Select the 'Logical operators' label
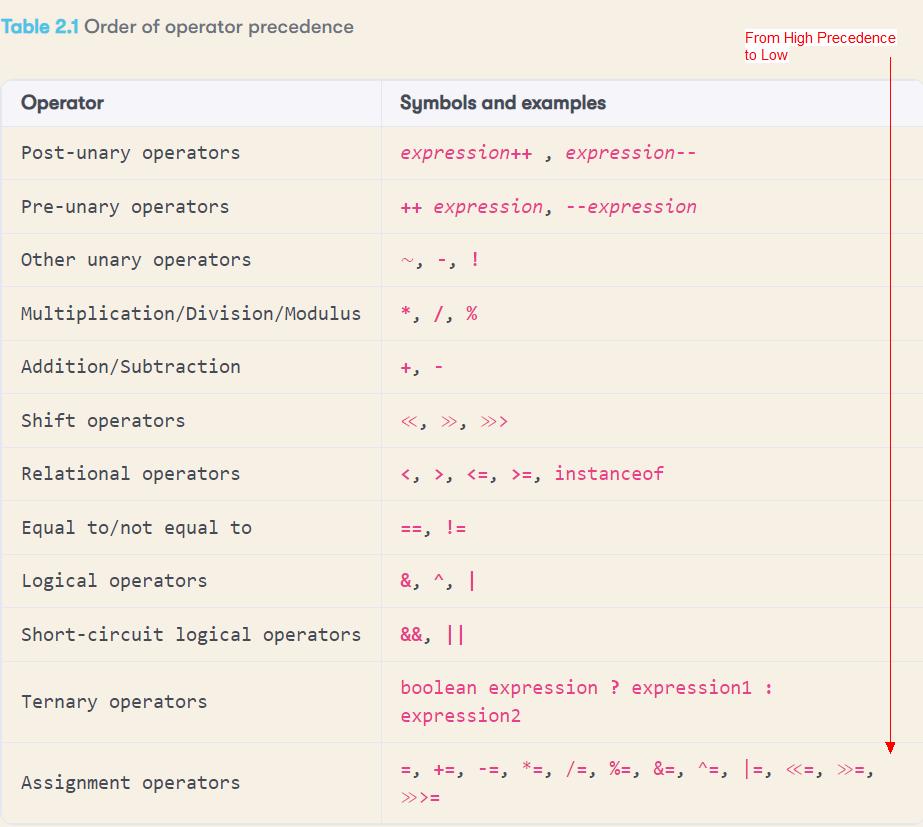Screen dimensions: 923x827 103,581
